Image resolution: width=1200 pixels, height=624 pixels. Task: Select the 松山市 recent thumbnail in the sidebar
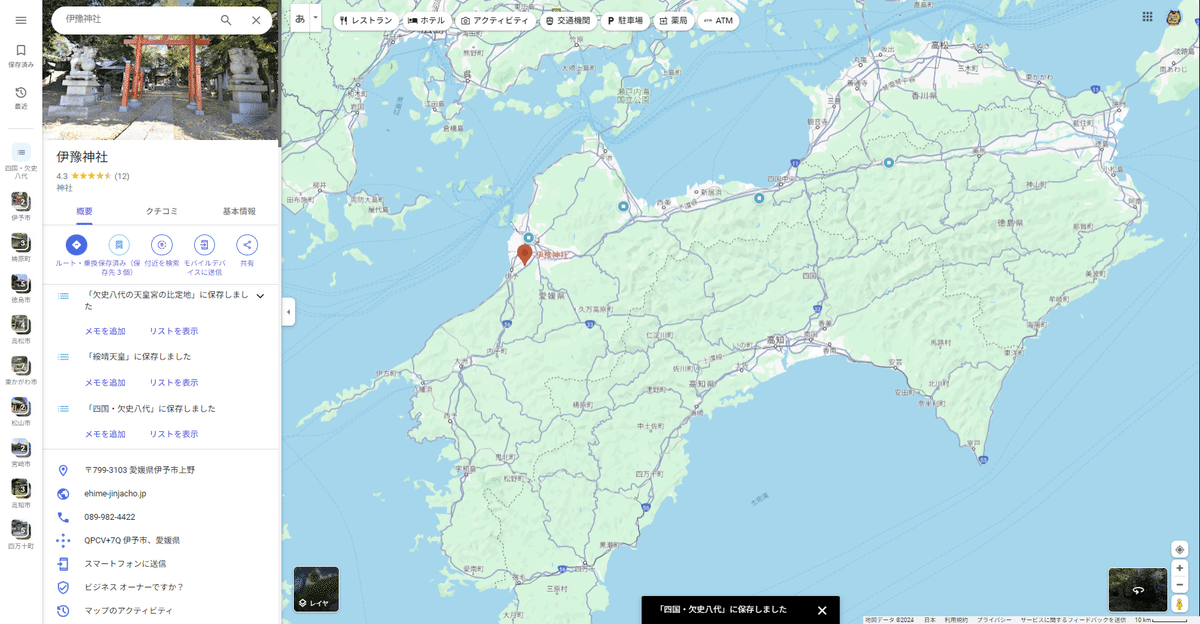tap(21, 412)
